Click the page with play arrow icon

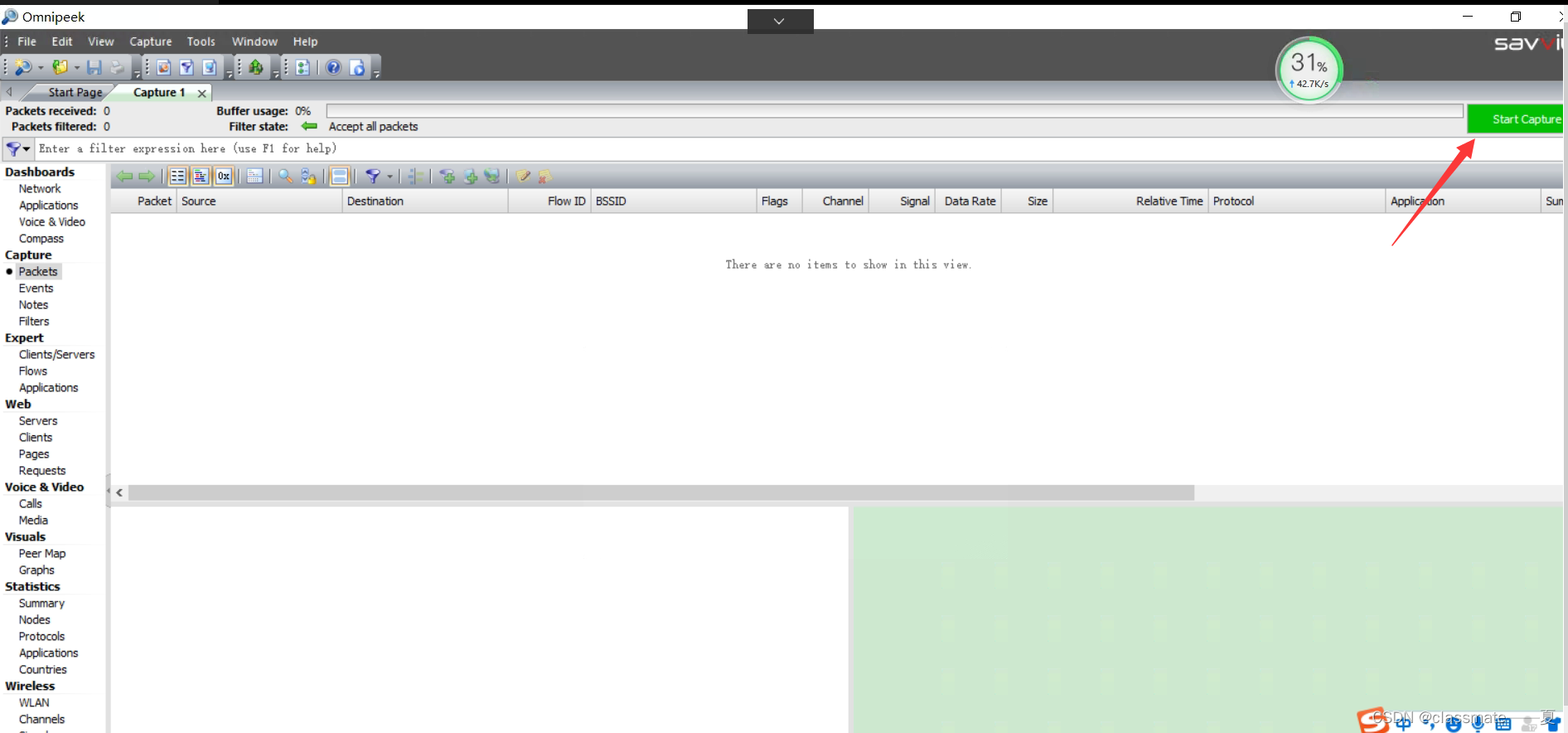pyautogui.click(x=357, y=67)
